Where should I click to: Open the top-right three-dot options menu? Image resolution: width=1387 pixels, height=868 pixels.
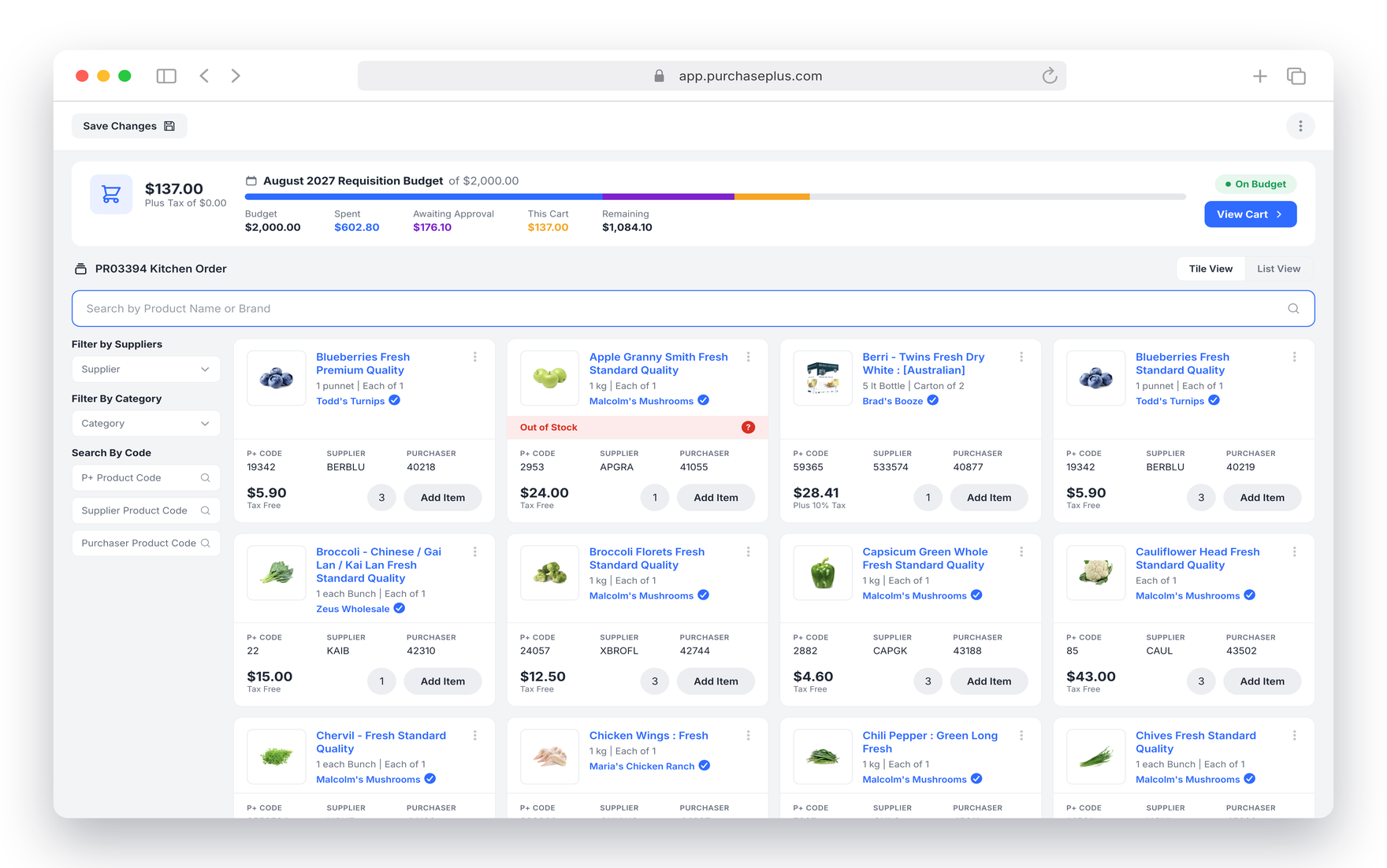coord(1300,126)
